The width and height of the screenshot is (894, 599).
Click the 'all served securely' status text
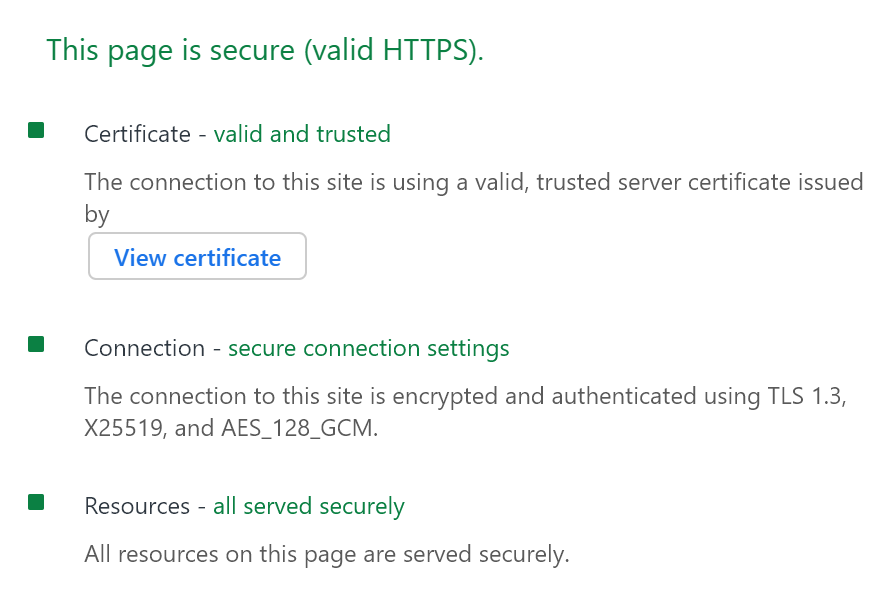click(x=308, y=506)
